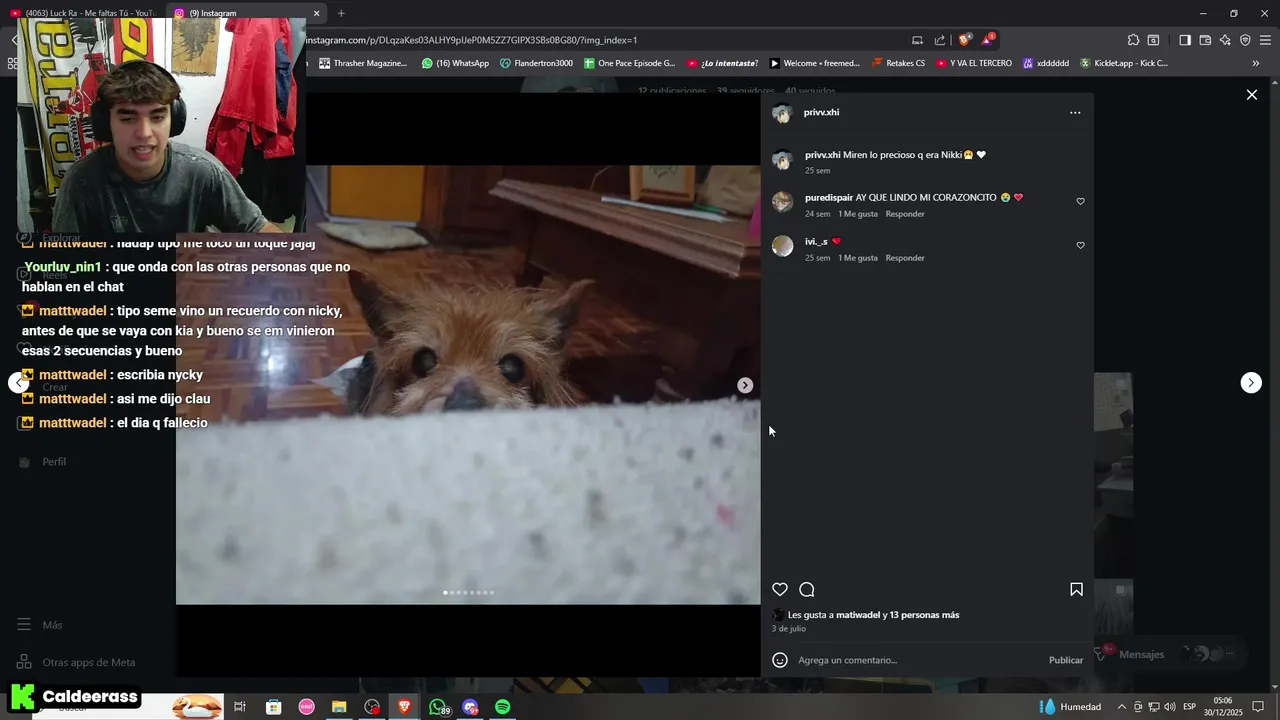
Task: Open the Thrasher Magazine bookmark
Action: [x=363, y=63]
